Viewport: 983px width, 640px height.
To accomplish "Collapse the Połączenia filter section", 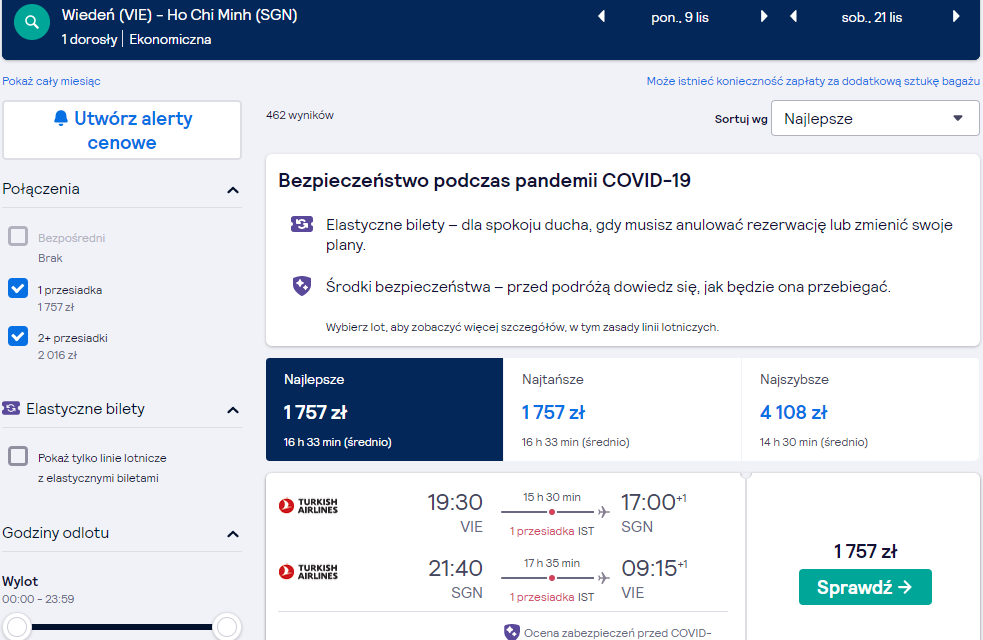I will pyautogui.click(x=233, y=190).
